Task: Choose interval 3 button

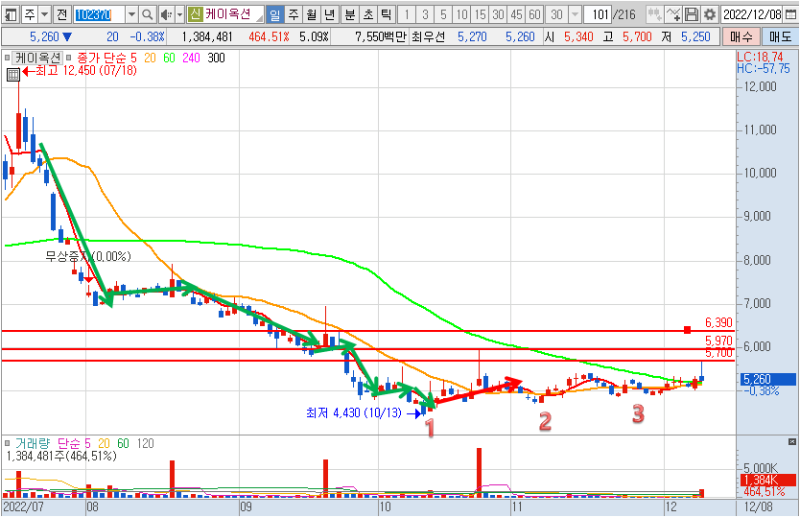Action: tap(425, 14)
